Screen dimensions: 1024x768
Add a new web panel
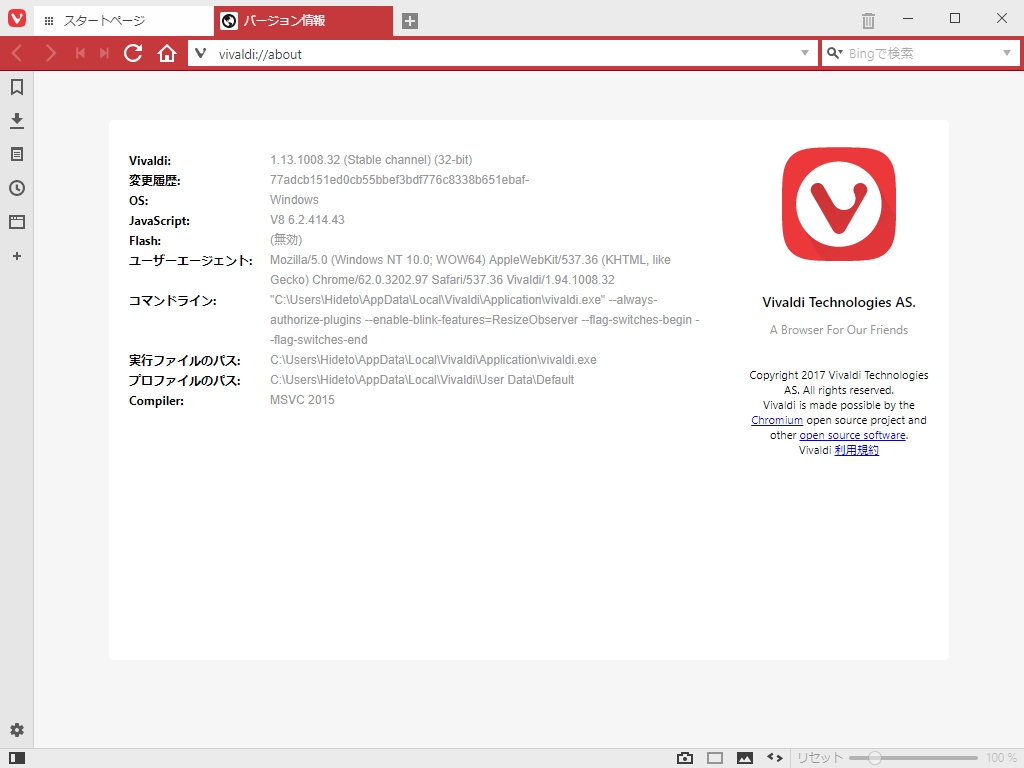pyautogui.click(x=16, y=256)
